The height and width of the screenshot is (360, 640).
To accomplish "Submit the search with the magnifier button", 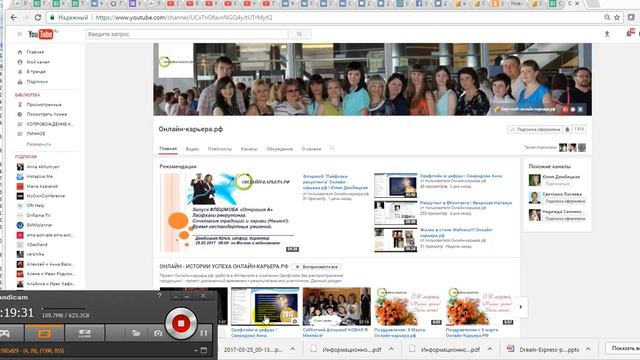I will click(x=299, y=34).
